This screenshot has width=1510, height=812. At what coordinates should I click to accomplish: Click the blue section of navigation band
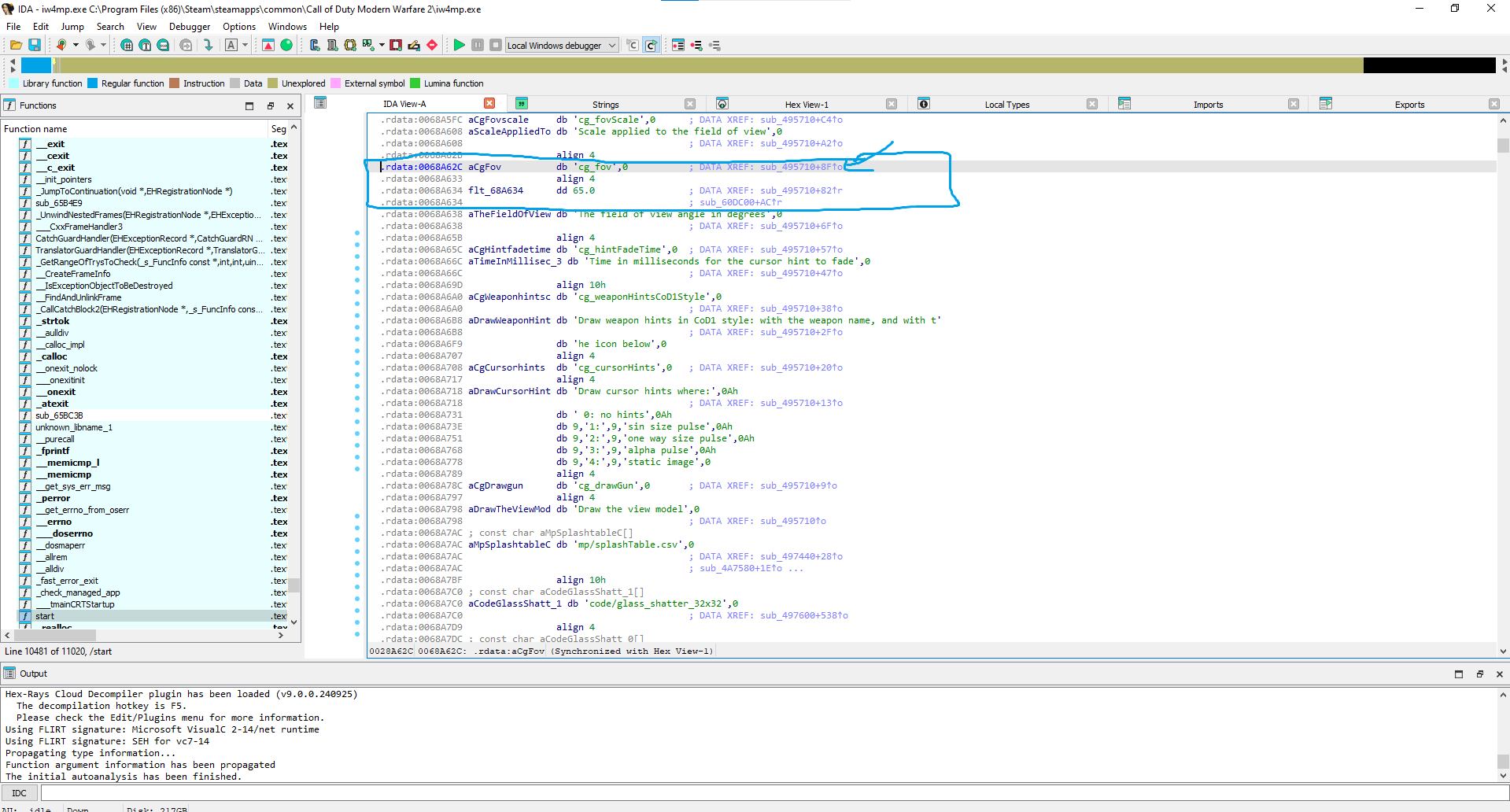[35, 65]
